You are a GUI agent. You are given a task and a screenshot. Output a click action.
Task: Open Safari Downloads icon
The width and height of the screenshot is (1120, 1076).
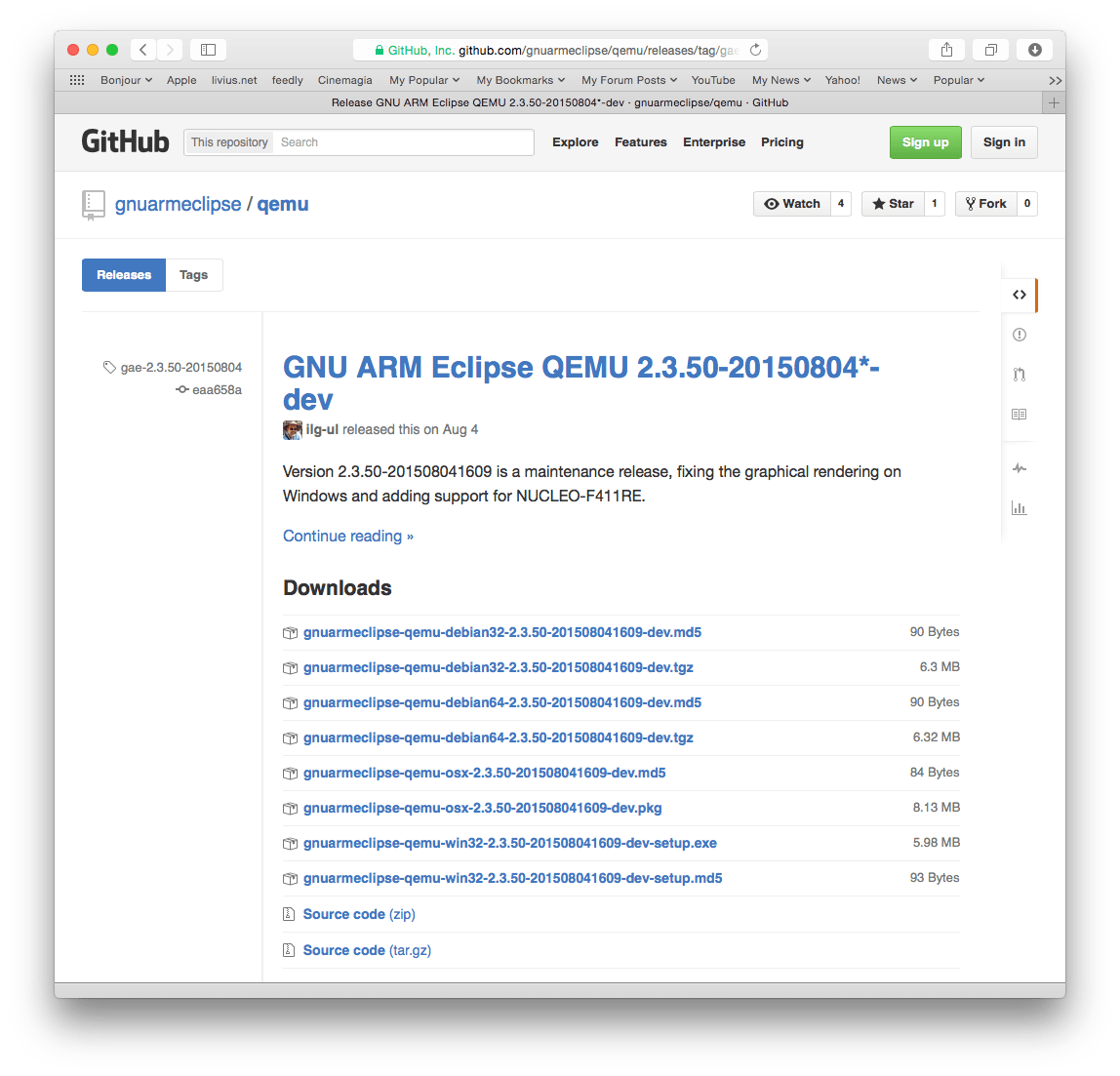1033,49
